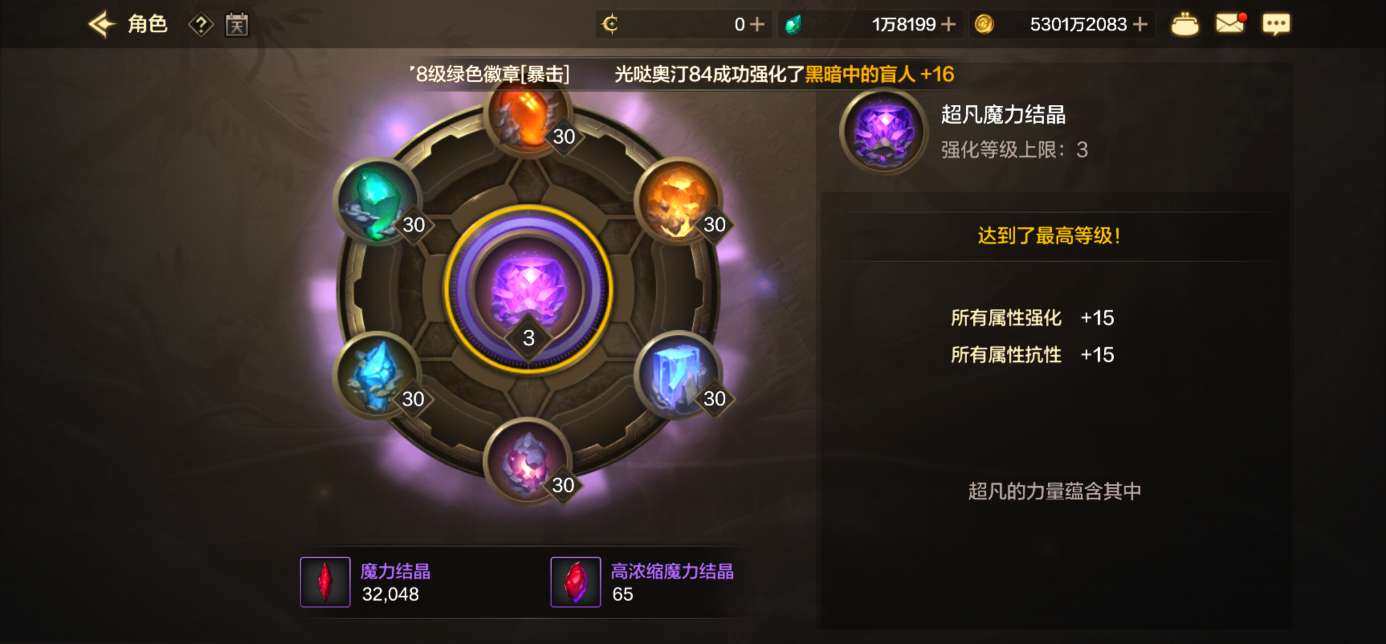Open the question mark help icon
Image resolution: width=1386 pixels, height=644 pixels.
tap(201, 25)
